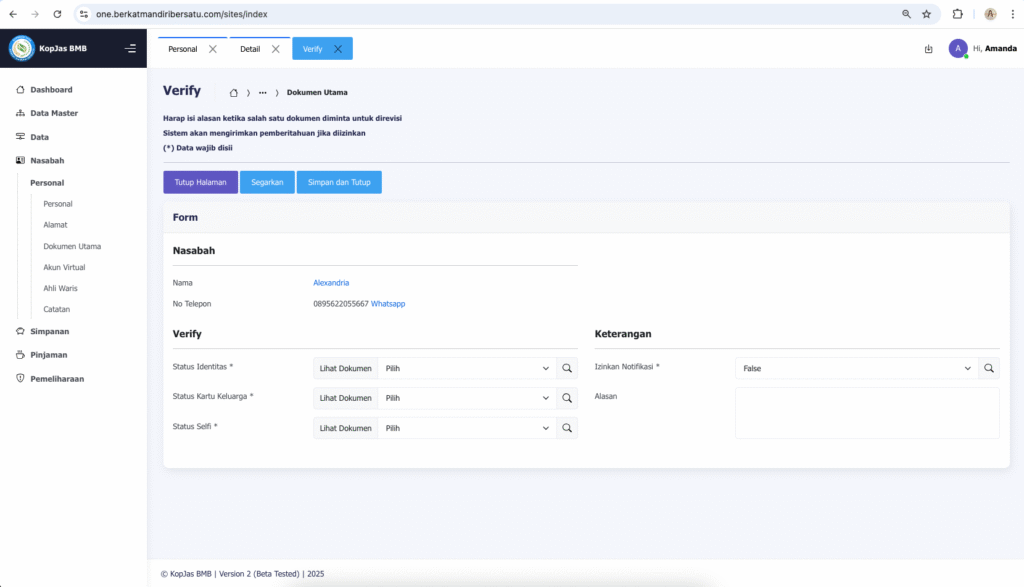Close the Detail tab

[276, 49]
